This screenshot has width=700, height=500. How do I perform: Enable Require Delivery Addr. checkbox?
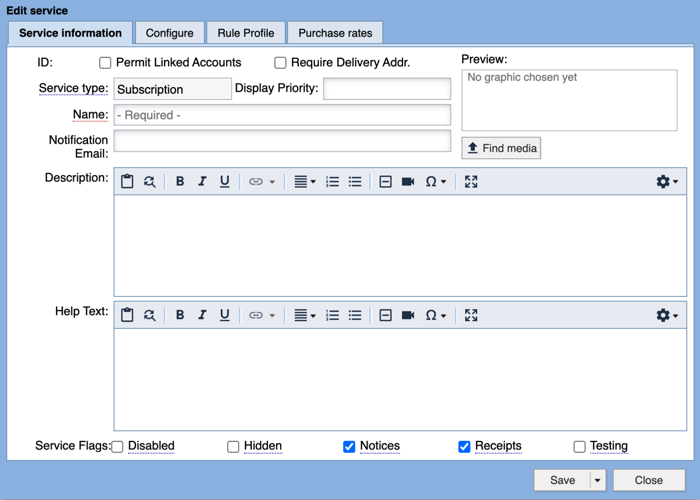coord(280,63)
